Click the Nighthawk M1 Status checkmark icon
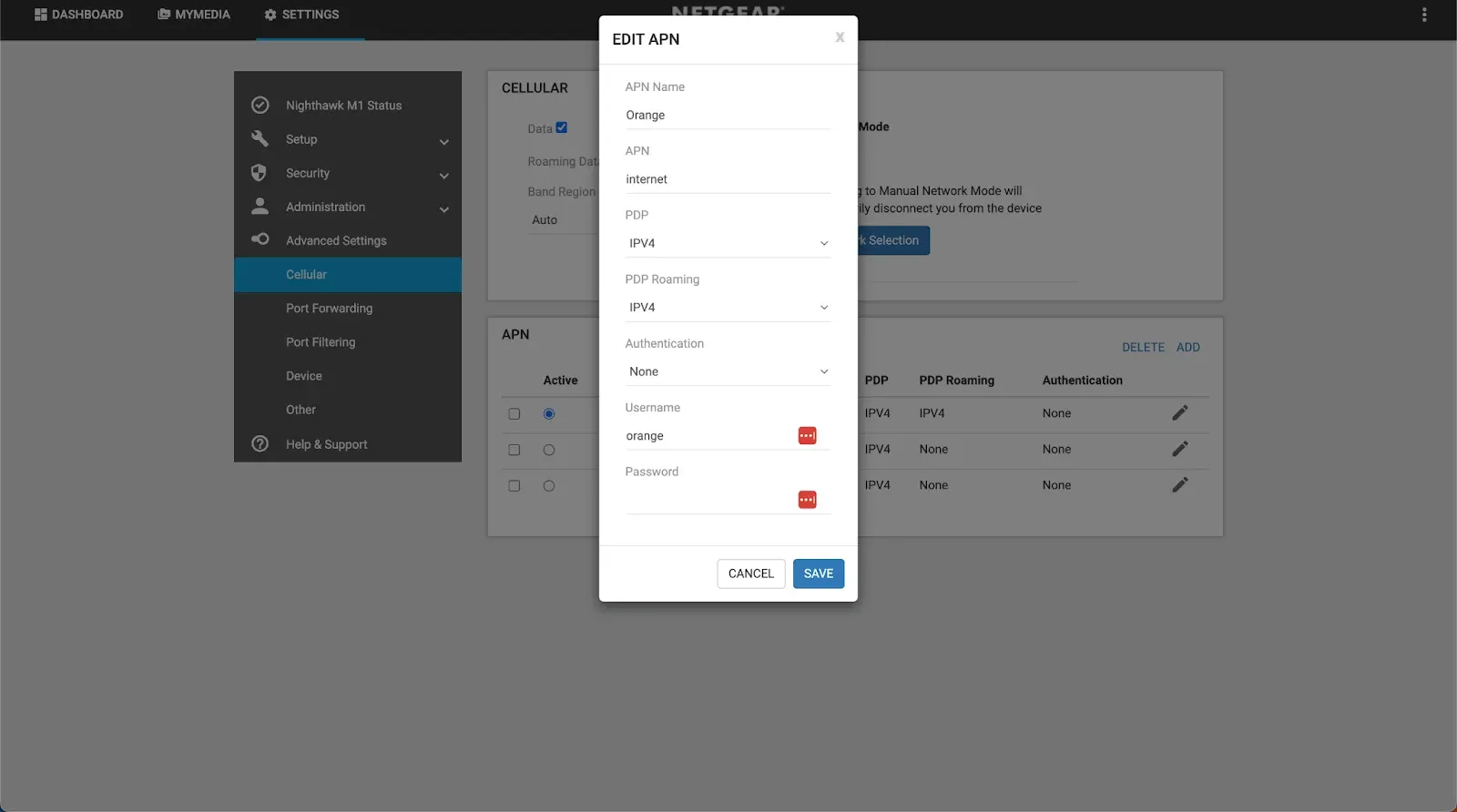1457x812 pixels. 260,105
